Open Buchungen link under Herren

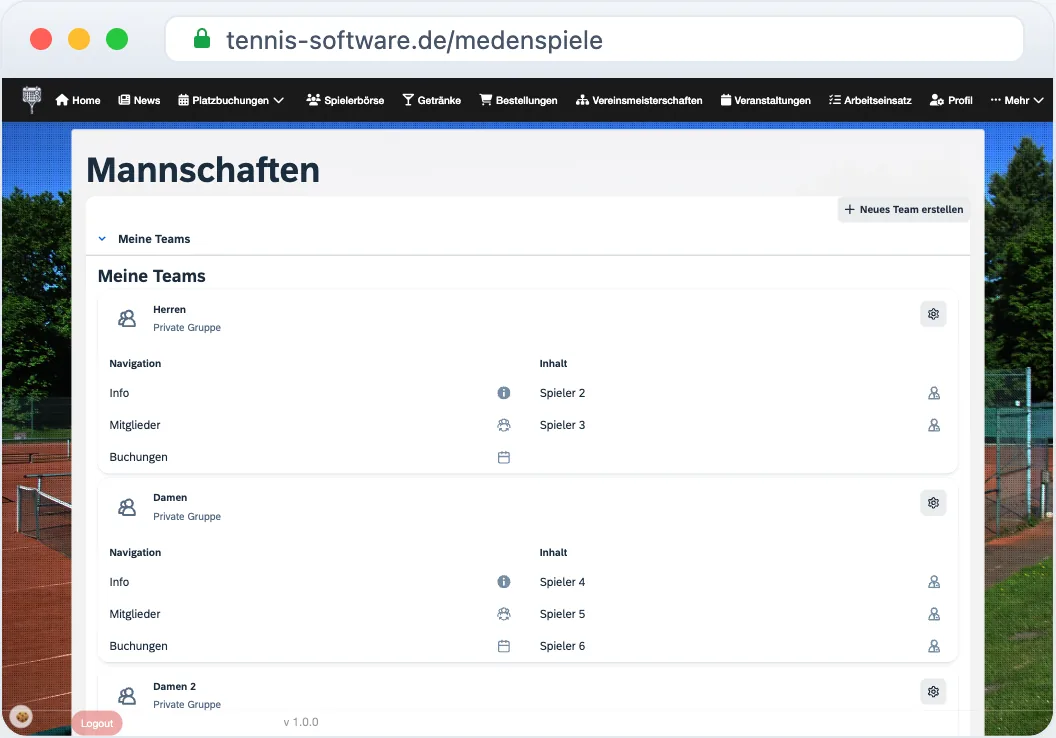[138, 457]
